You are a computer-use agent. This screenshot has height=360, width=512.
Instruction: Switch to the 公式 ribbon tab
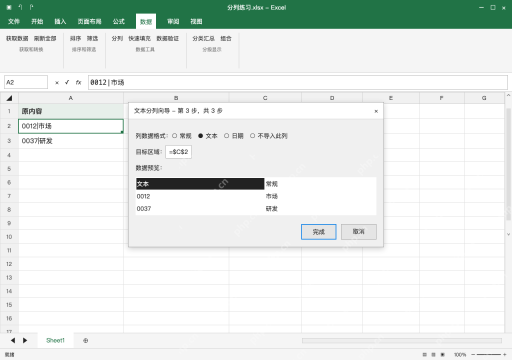coord(119,22)
